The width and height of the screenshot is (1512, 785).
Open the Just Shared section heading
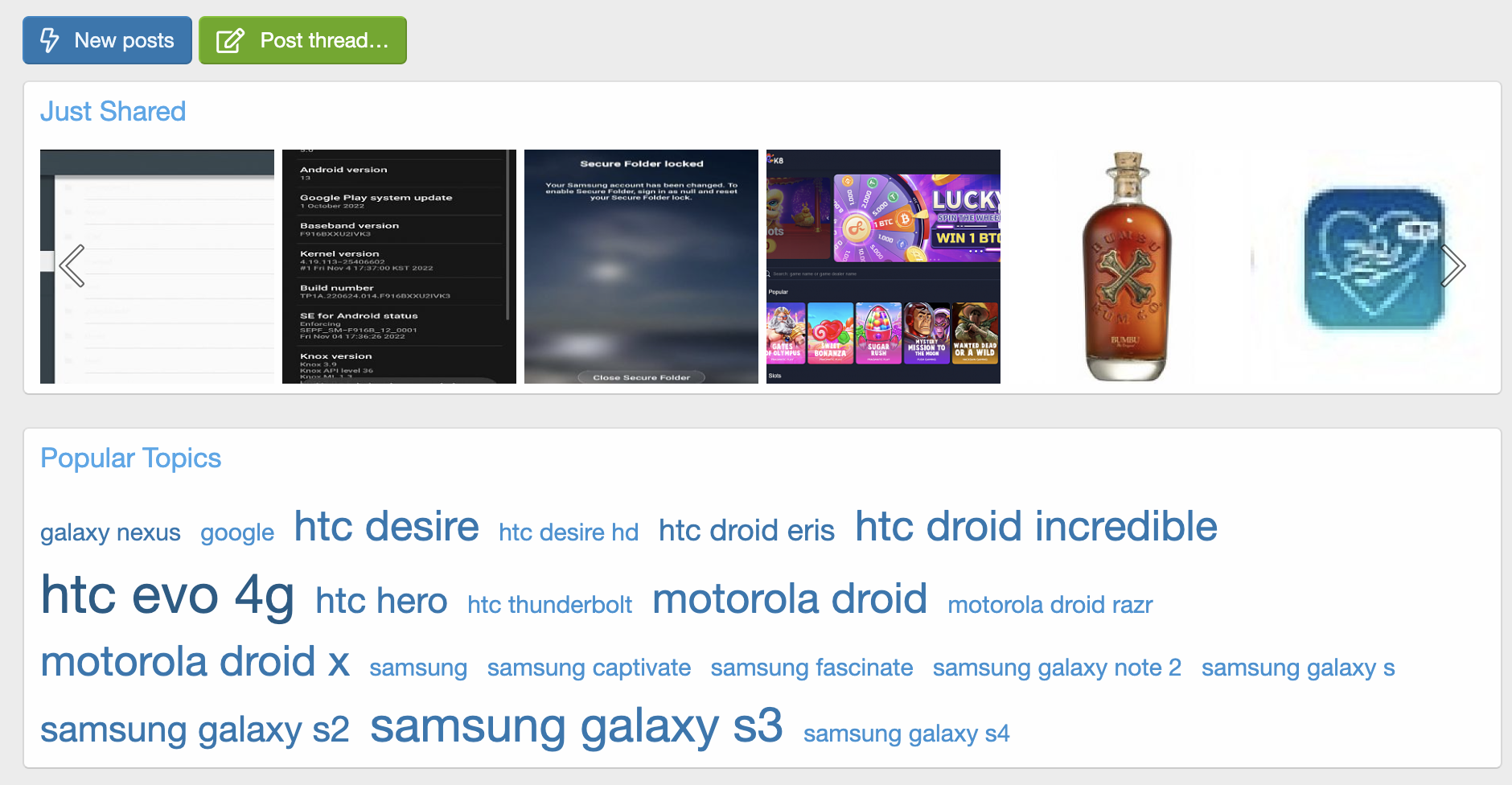coord(113,111)
